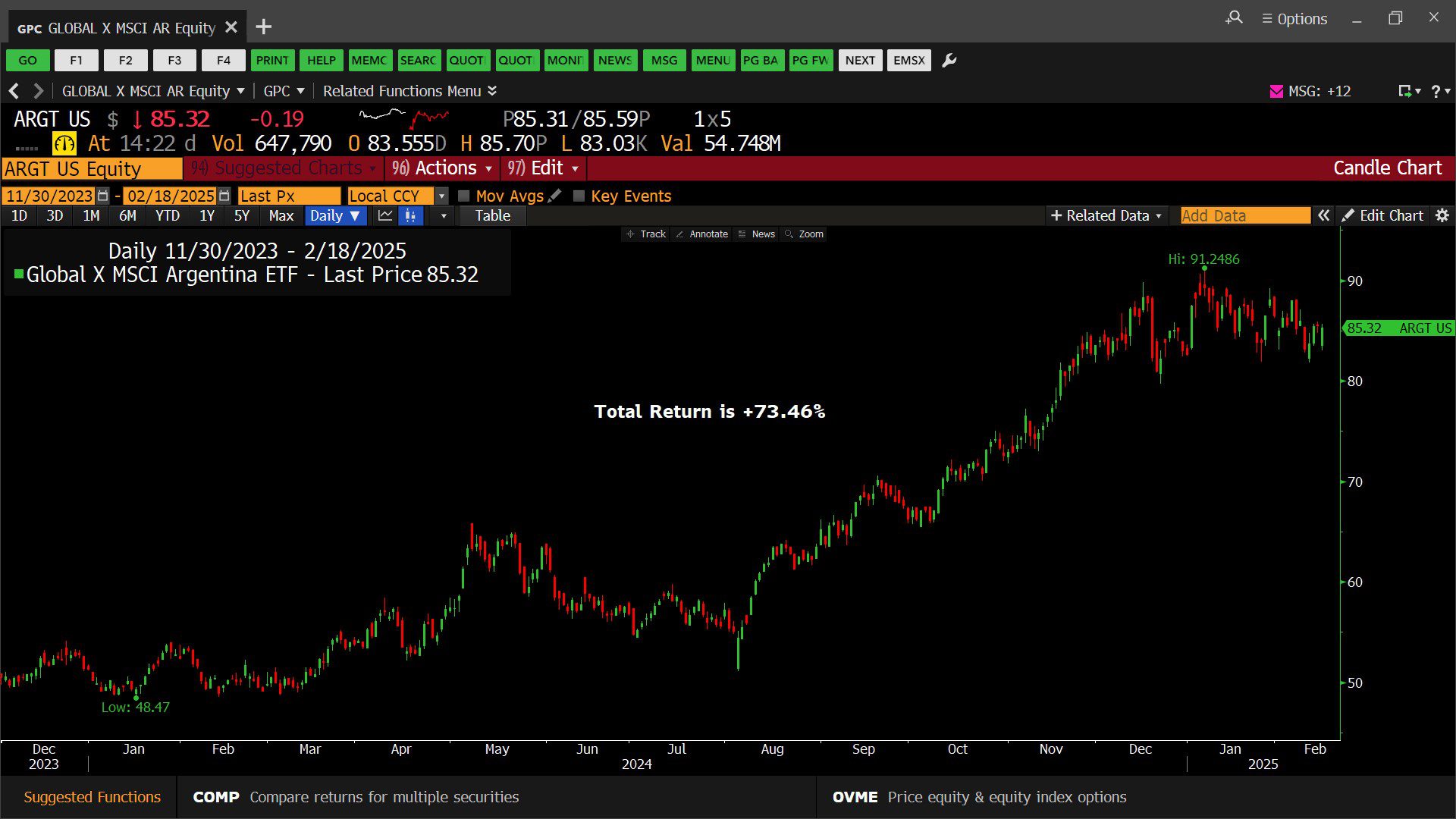This screenshot has width=1456, height=819.
Task: Click the yellow gauge icon
Action: (64, 143)
